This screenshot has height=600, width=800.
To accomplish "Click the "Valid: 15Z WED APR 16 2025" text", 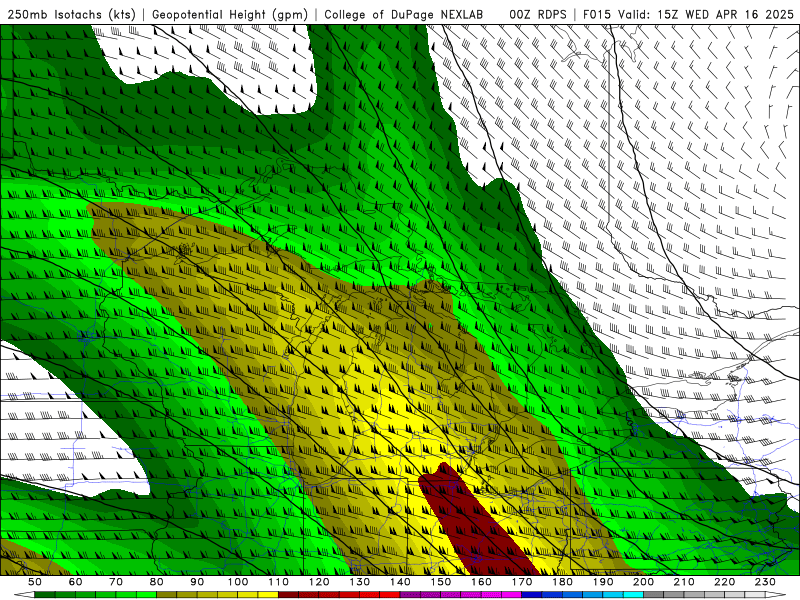I will pyautogui.click(x=707, y=14).
